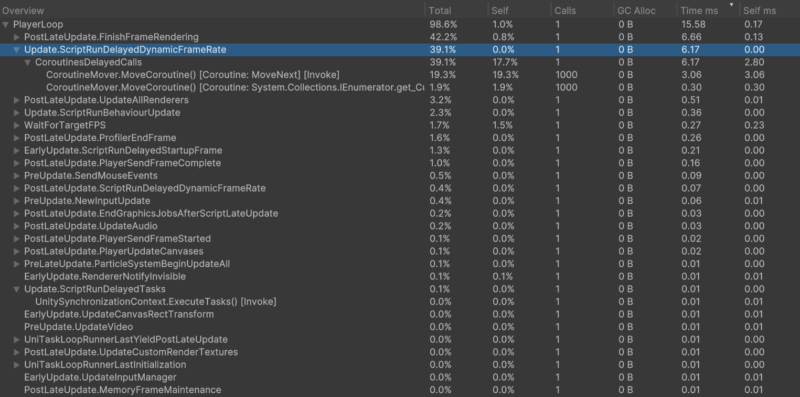800x397 pixels.
Task: Click the 42.2% Total value
Action: point(443,37)
